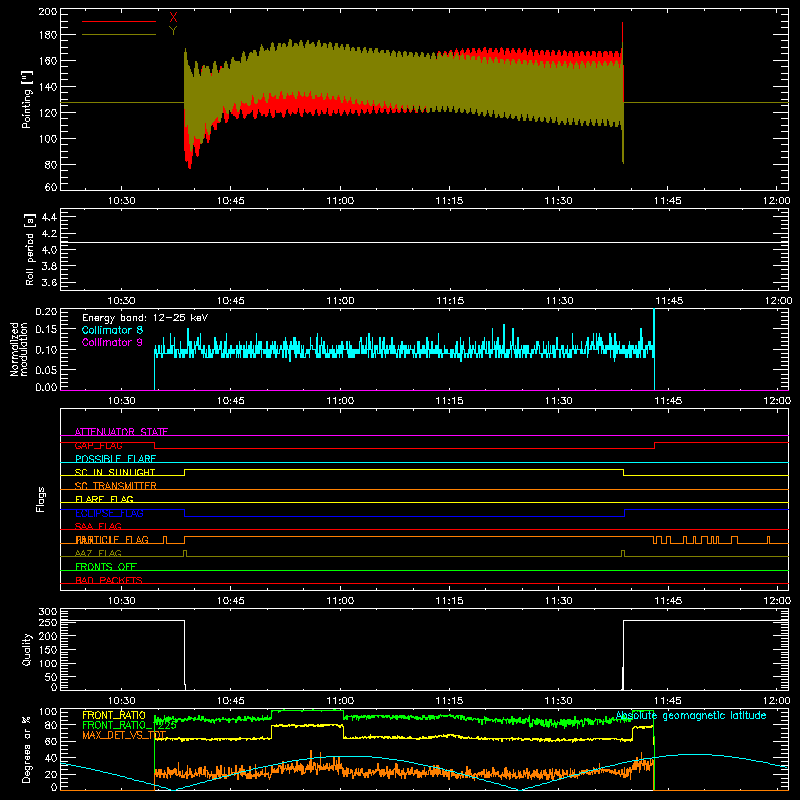
Task: Click the FLARE_FLAG label
Action: click(104, 499)
